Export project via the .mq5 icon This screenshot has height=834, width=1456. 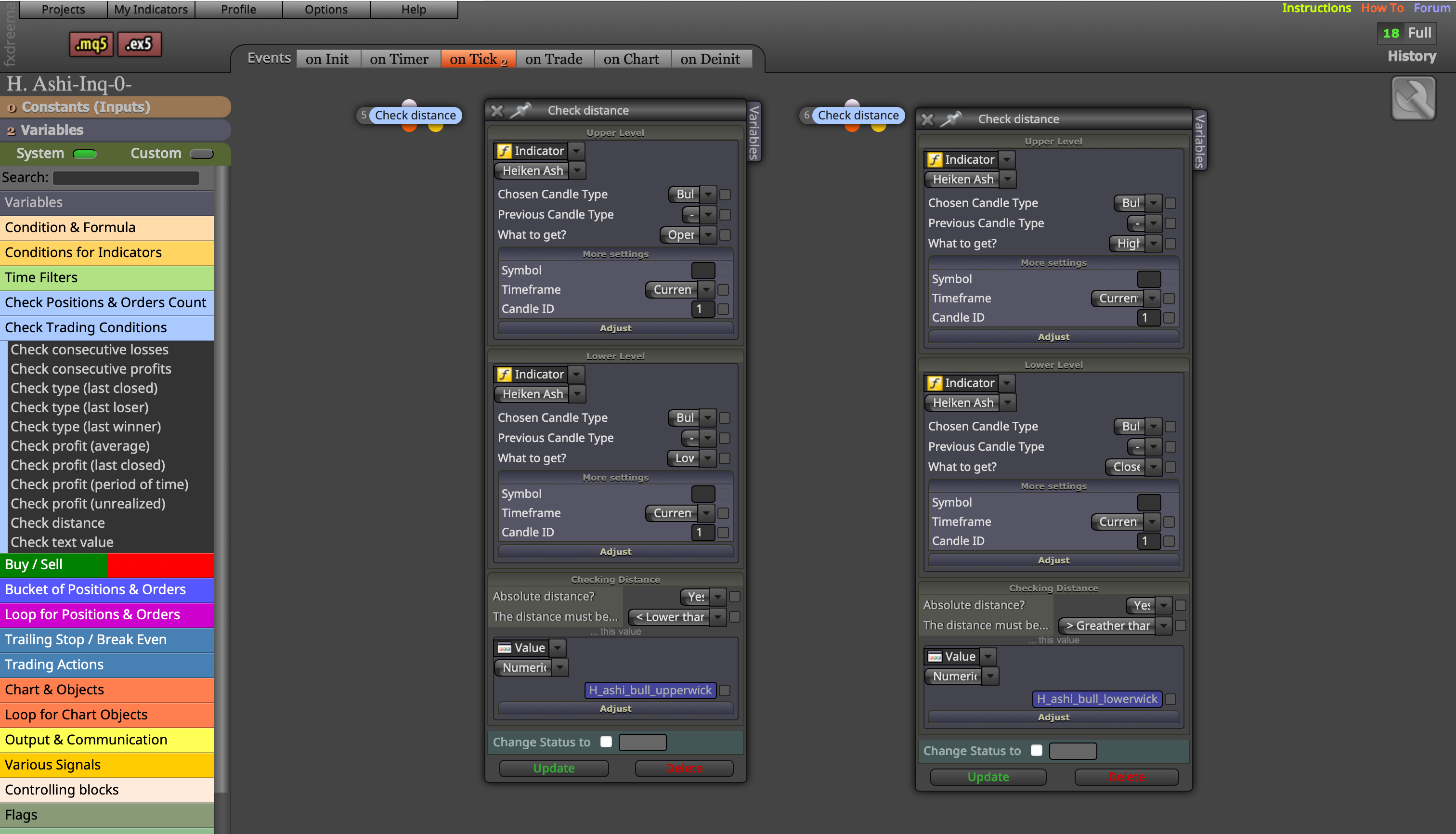[91, 44]
